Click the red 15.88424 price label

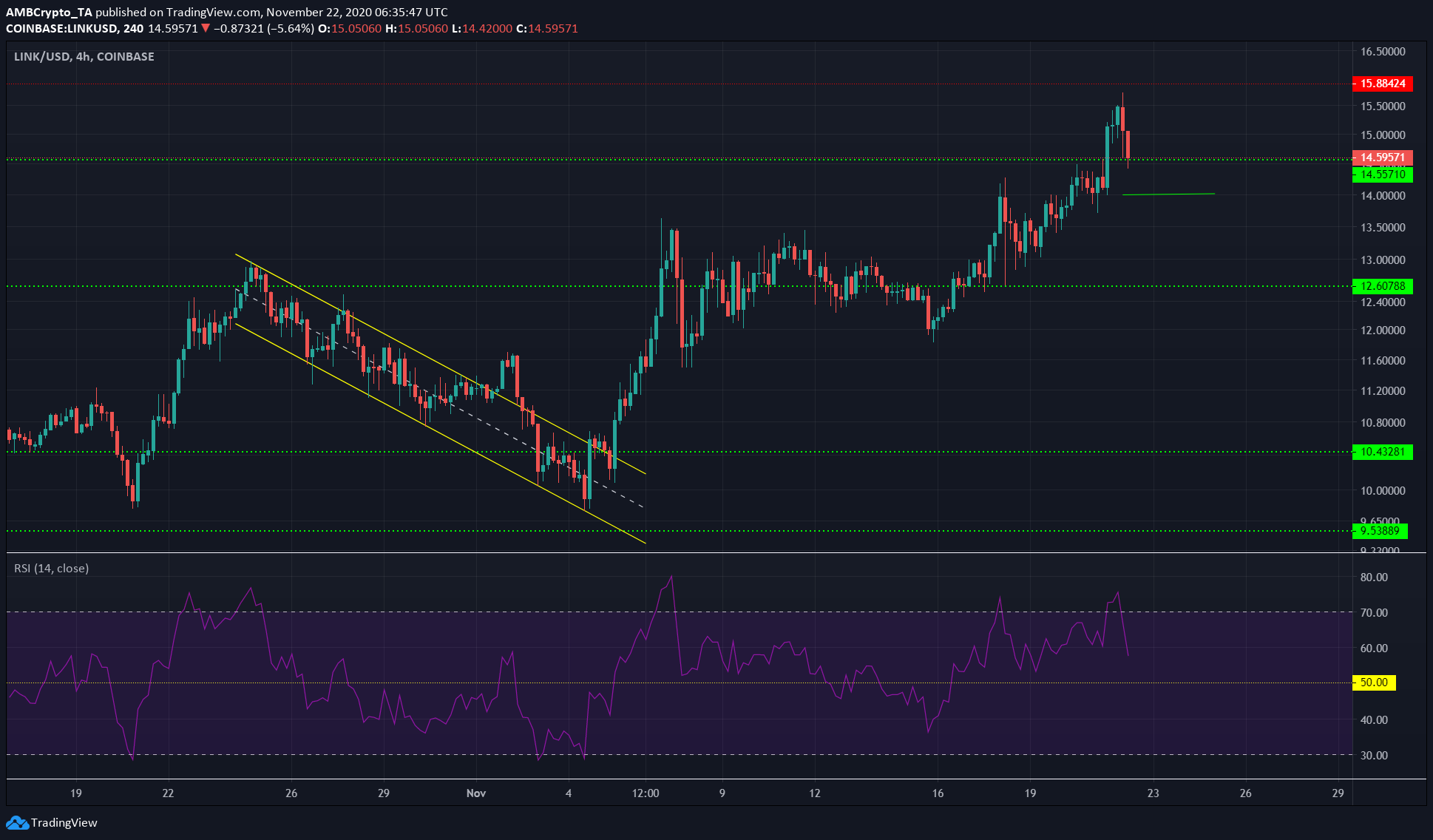coord(1382,84)
